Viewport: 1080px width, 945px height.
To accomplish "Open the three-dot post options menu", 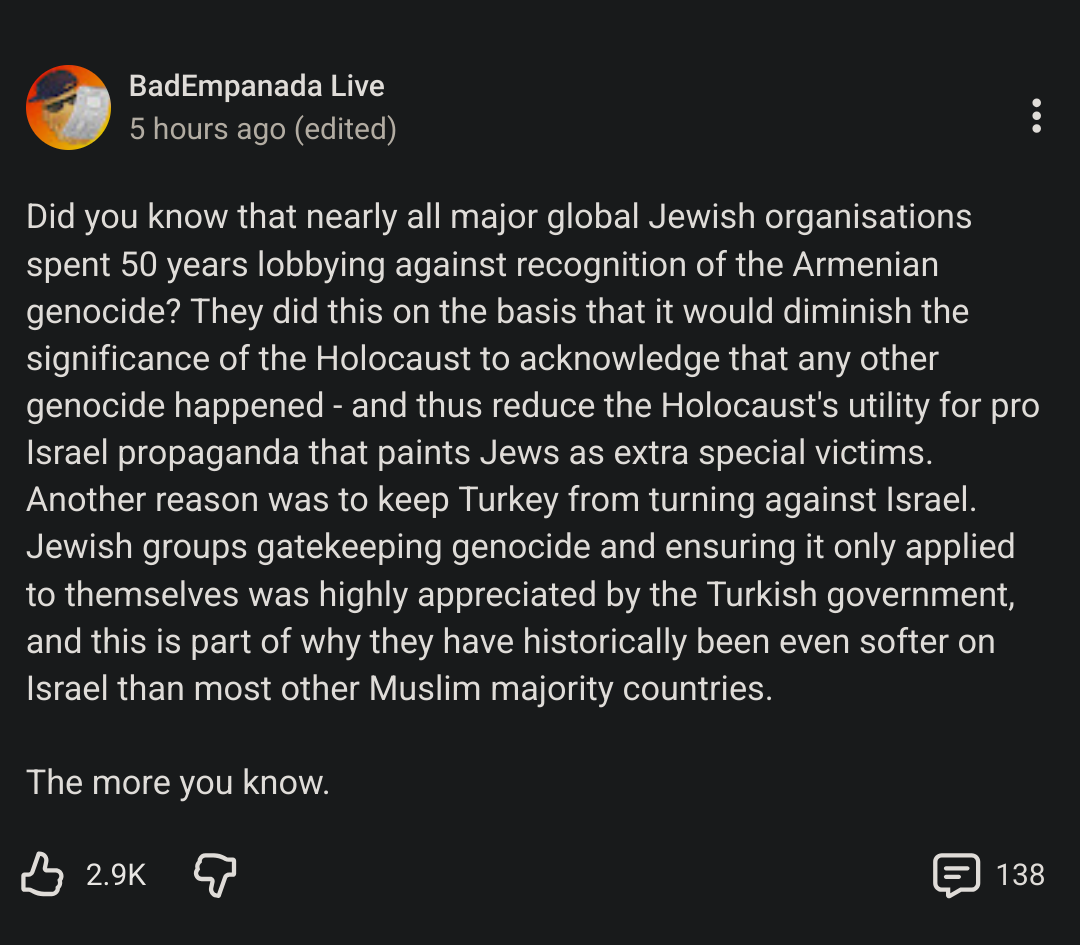I will (1036, 116).
